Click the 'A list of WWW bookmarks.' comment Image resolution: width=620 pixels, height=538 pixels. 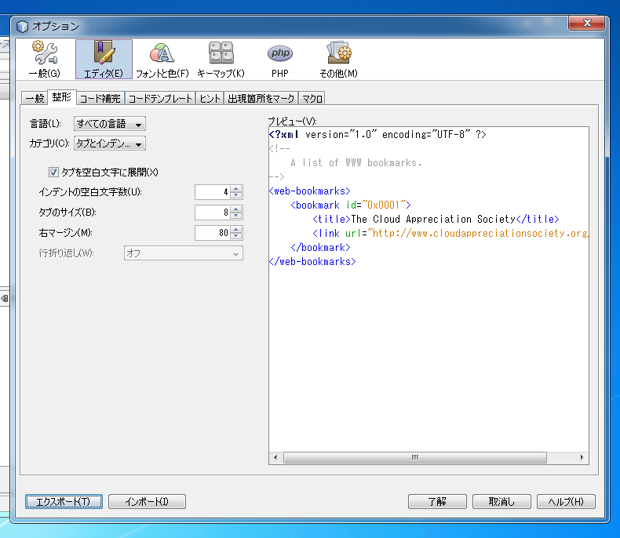(356, 163)
